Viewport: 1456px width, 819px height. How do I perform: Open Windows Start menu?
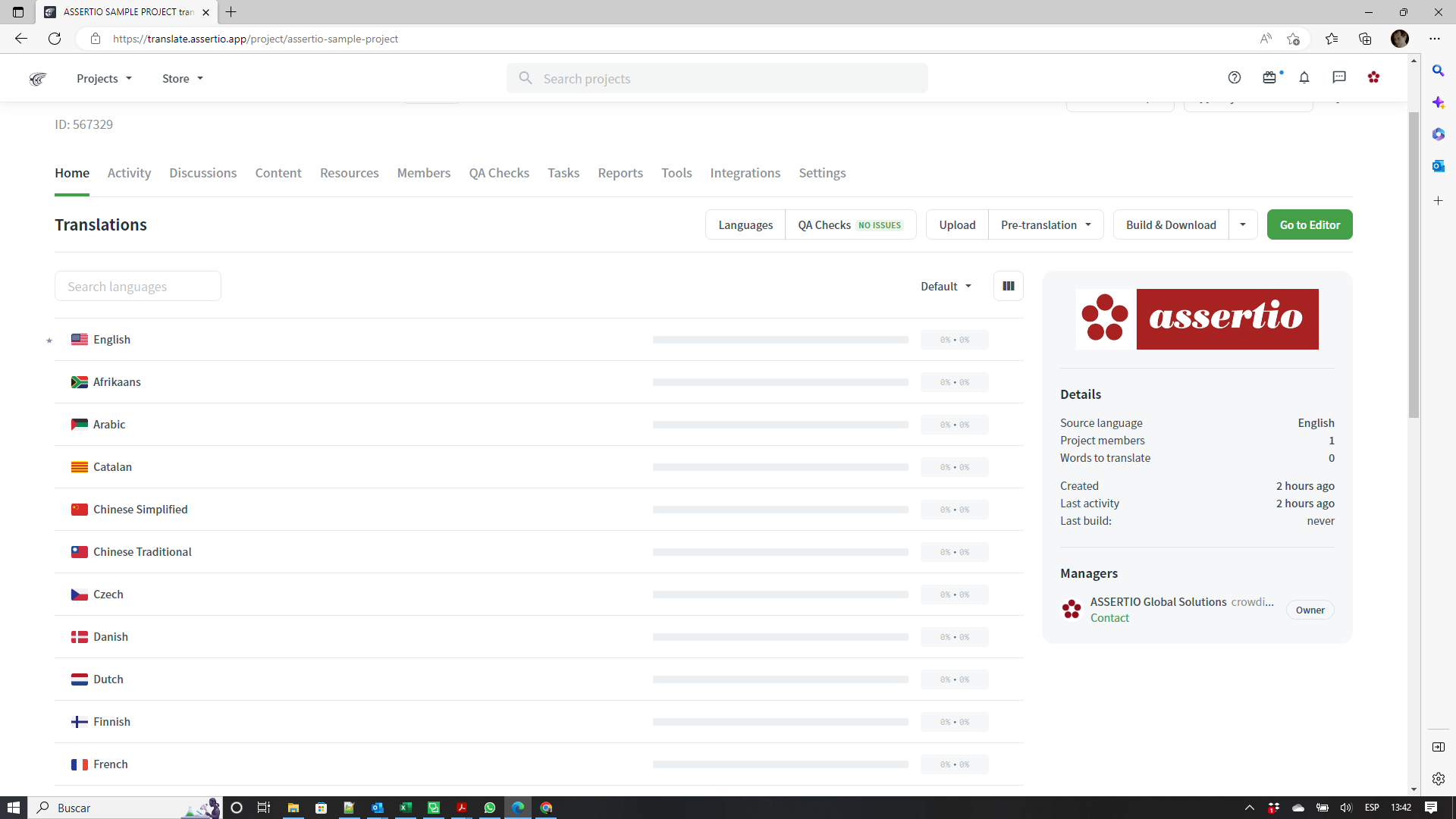14,808
